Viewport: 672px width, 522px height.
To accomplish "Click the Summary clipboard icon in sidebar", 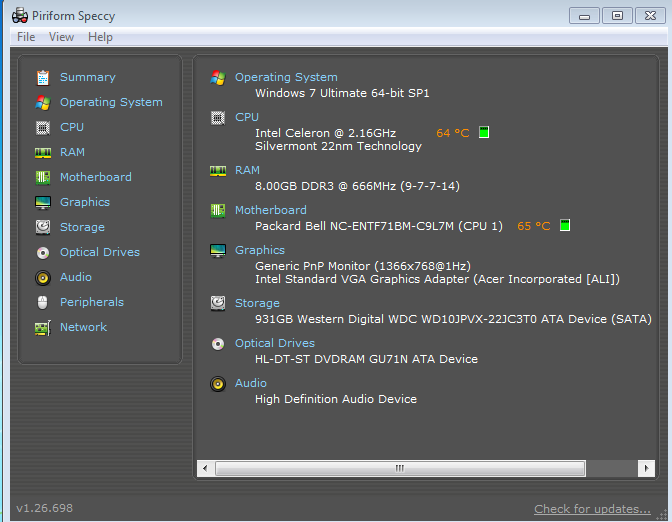I will tap(43, 78).
